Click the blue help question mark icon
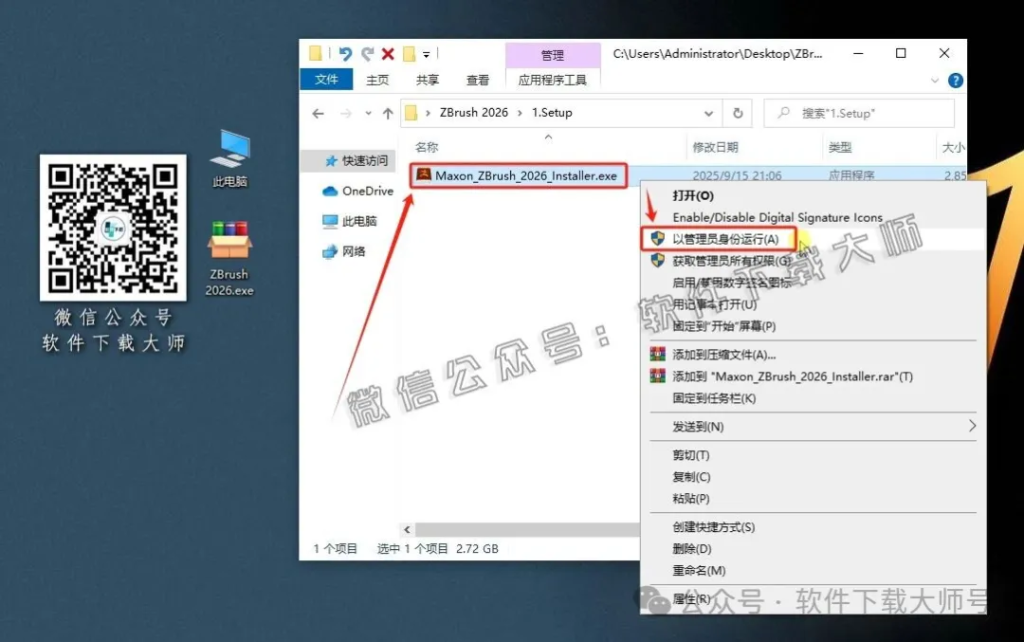 955,80
